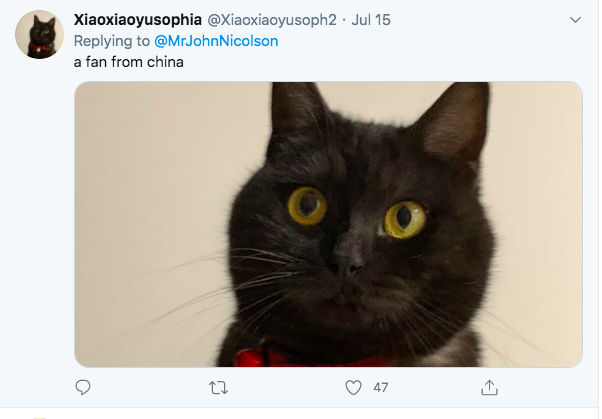
Task: Click the tweet text 'a fan from china'
Action: click(129, 62)
